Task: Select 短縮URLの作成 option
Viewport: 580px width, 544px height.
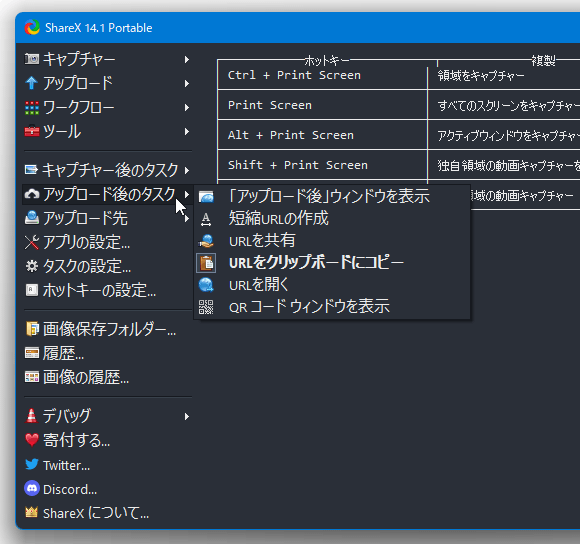Action: (x=332, y=219)
